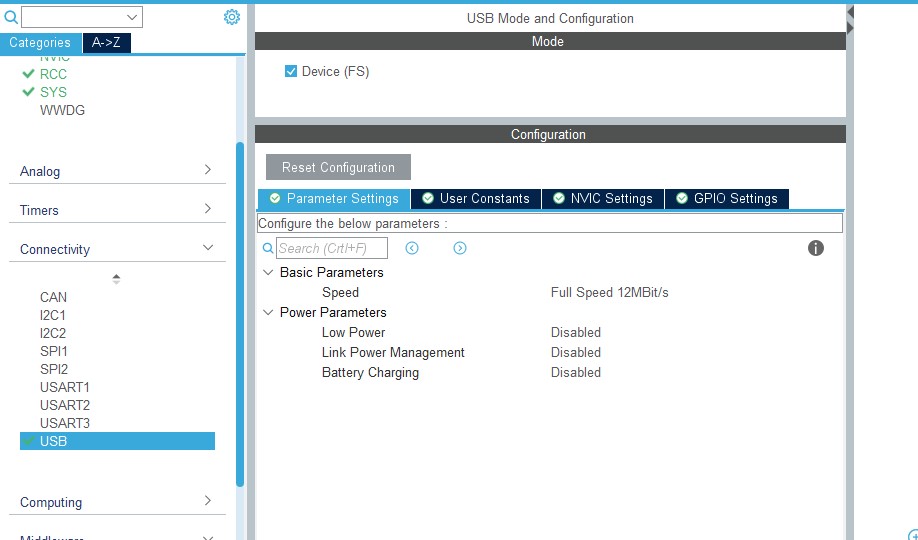Click the info icon in Parameter Settings

(815, 248)
